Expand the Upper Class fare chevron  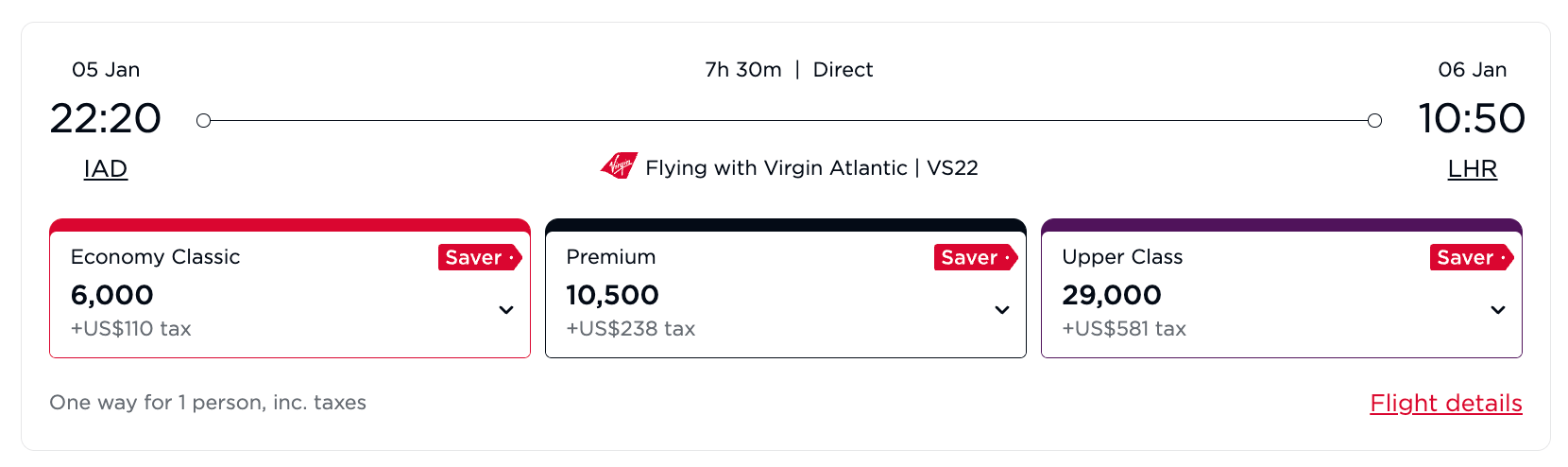pyautogui.click(x=1498, y=310)
